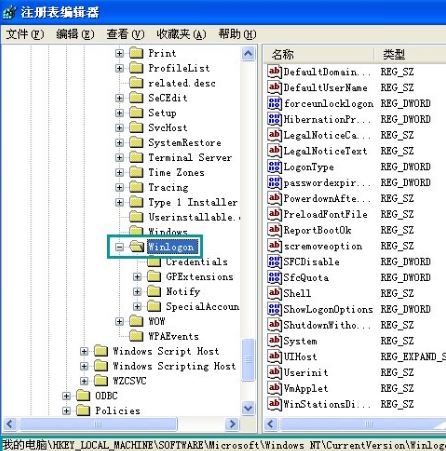
Task: Click the Shell string value icon
Action: click(x=274, y=293)
